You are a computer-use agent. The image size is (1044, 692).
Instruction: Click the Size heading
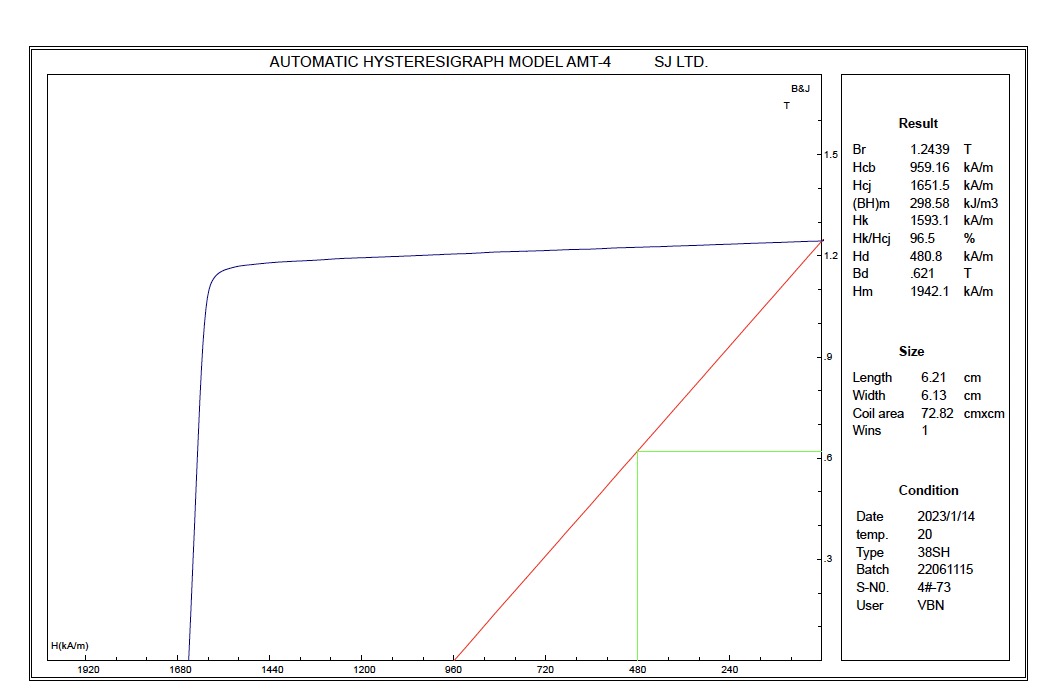click(912, 351)
